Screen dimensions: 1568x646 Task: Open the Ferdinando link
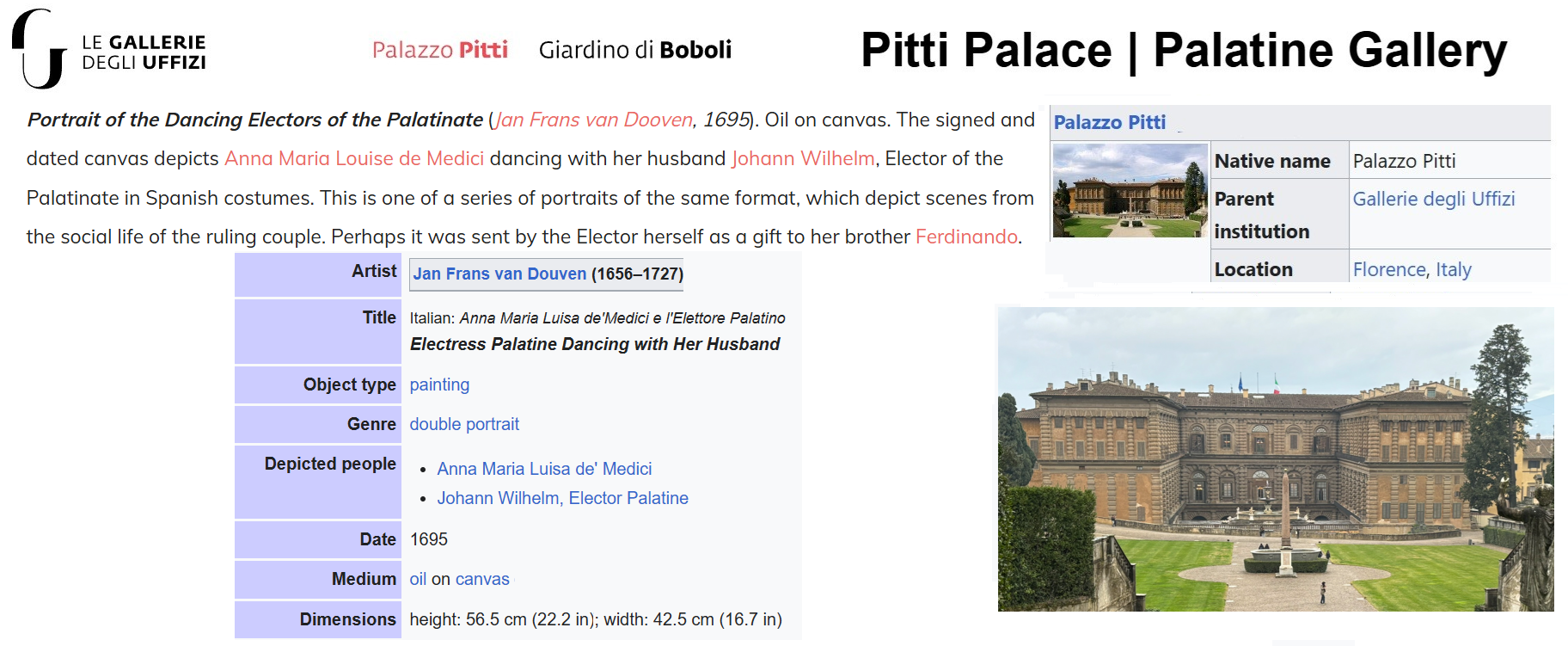tap(966, 237)
